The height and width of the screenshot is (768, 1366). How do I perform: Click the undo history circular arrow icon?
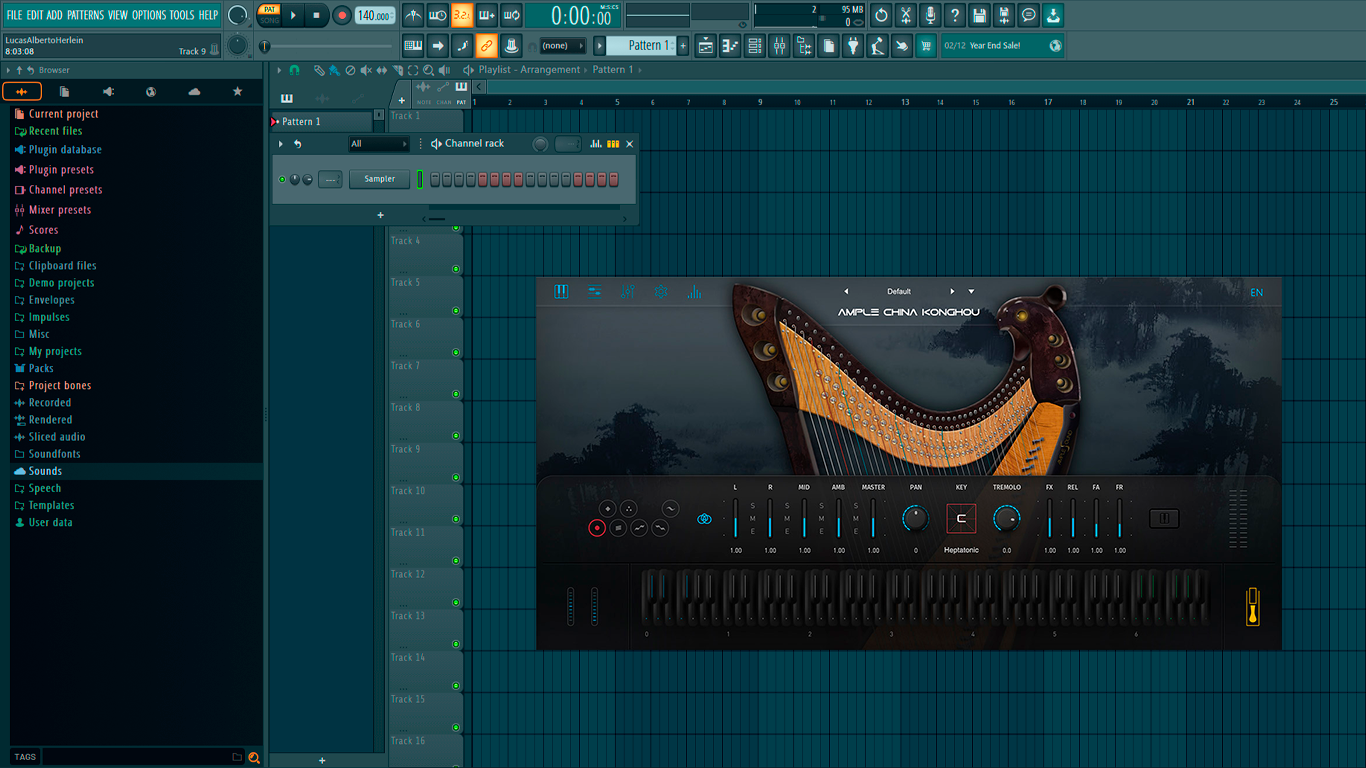[881, 15]
